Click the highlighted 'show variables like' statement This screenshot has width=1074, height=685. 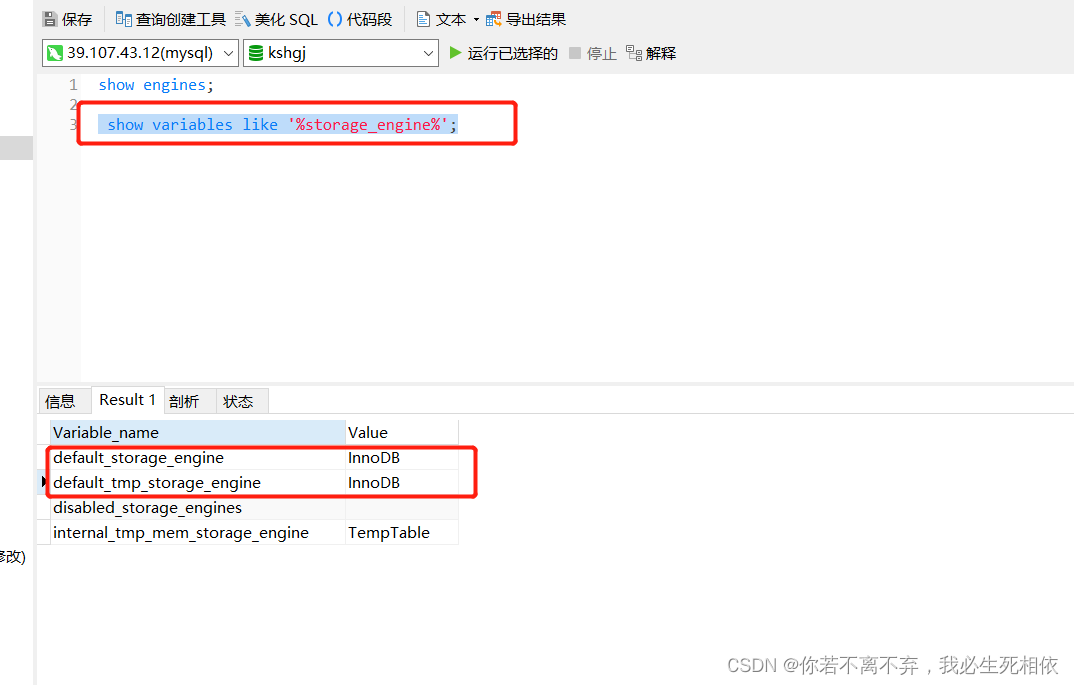click(278, 125)
